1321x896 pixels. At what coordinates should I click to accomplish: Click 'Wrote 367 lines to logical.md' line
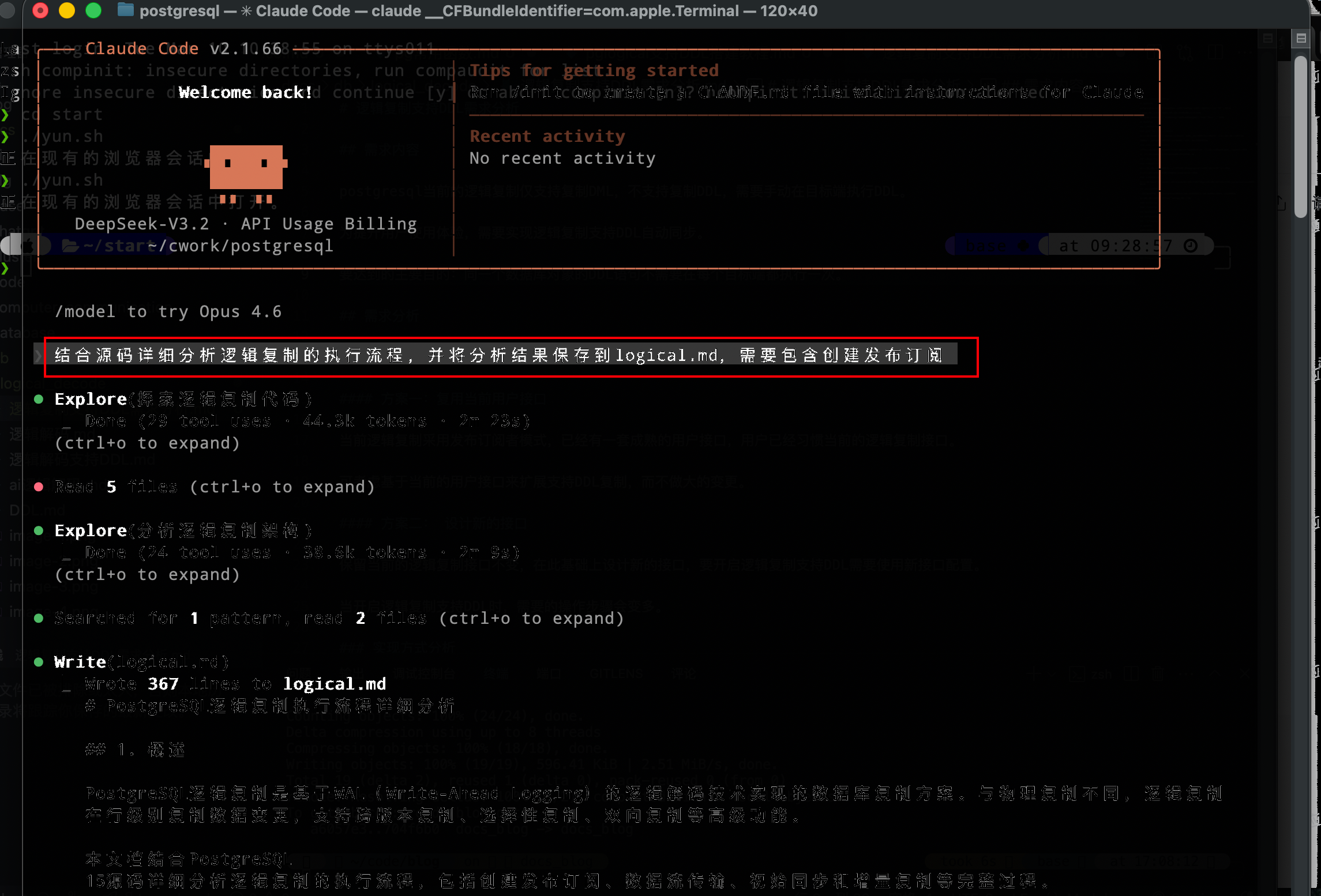(x=235, y=684)
